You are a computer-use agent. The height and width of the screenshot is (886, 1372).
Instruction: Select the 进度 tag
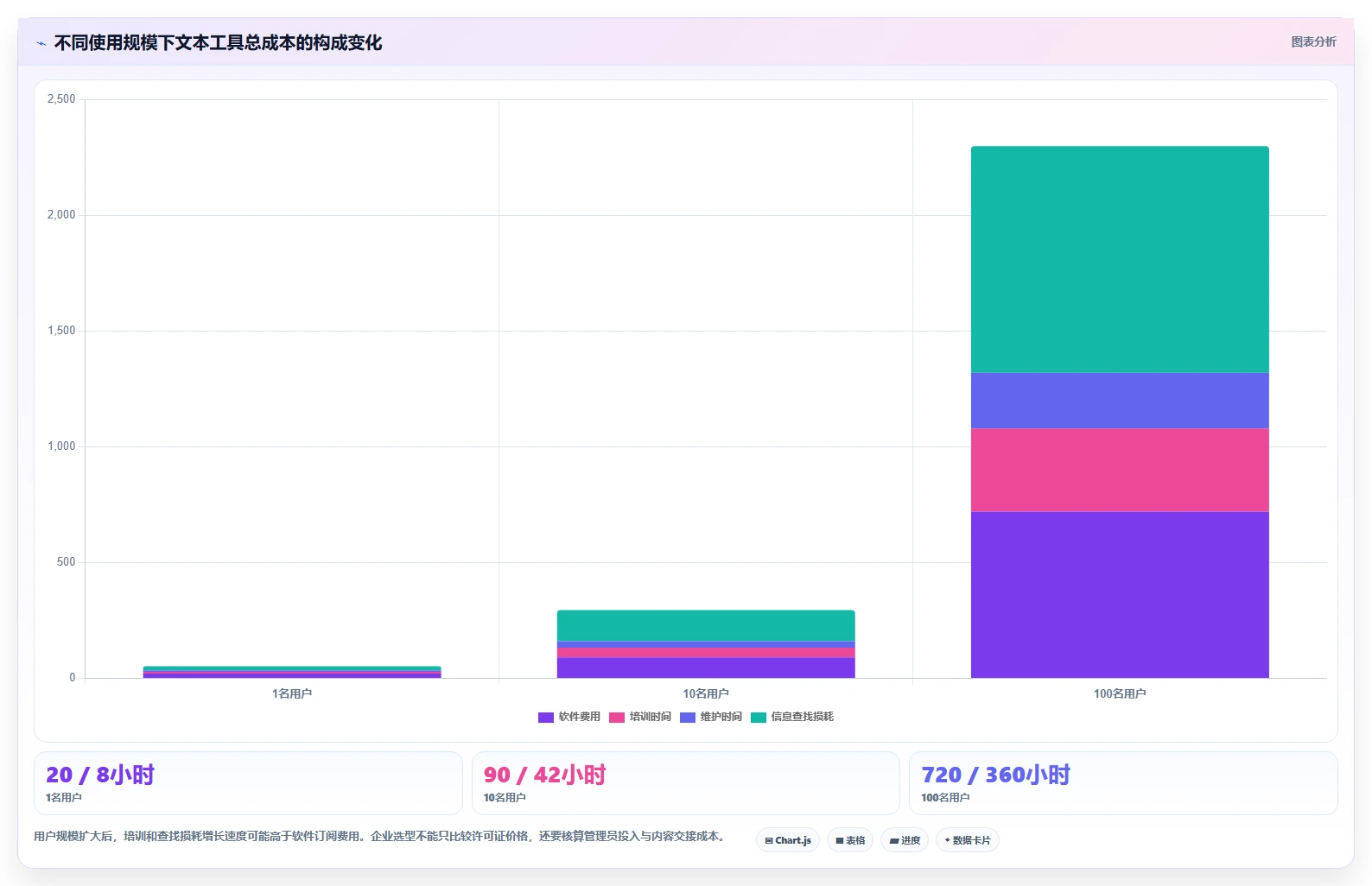click(905, 840)
